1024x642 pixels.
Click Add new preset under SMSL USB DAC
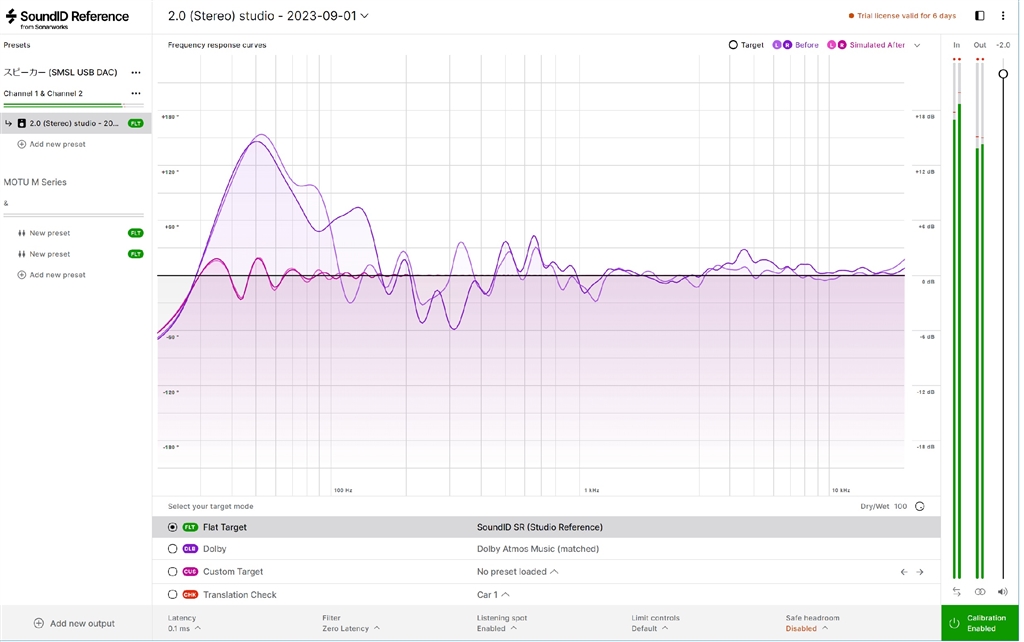52,144
